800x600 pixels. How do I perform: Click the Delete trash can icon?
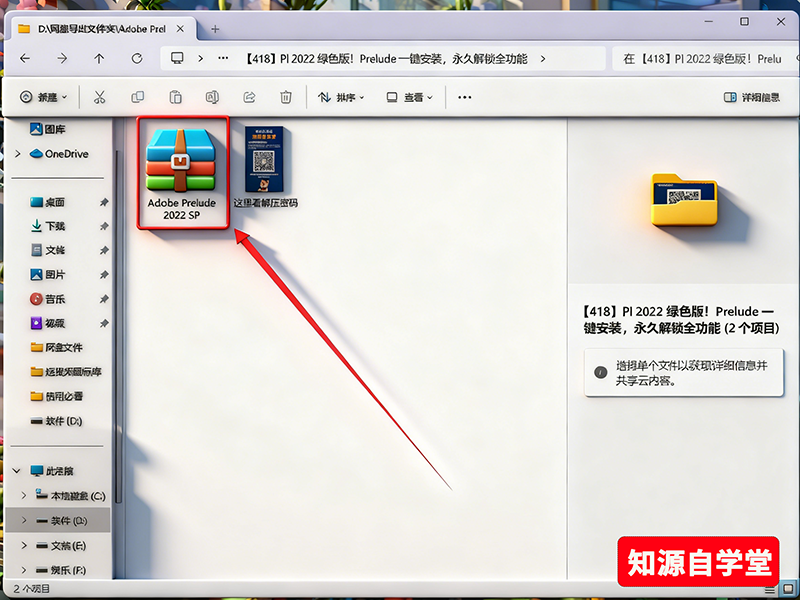(286, 97)
